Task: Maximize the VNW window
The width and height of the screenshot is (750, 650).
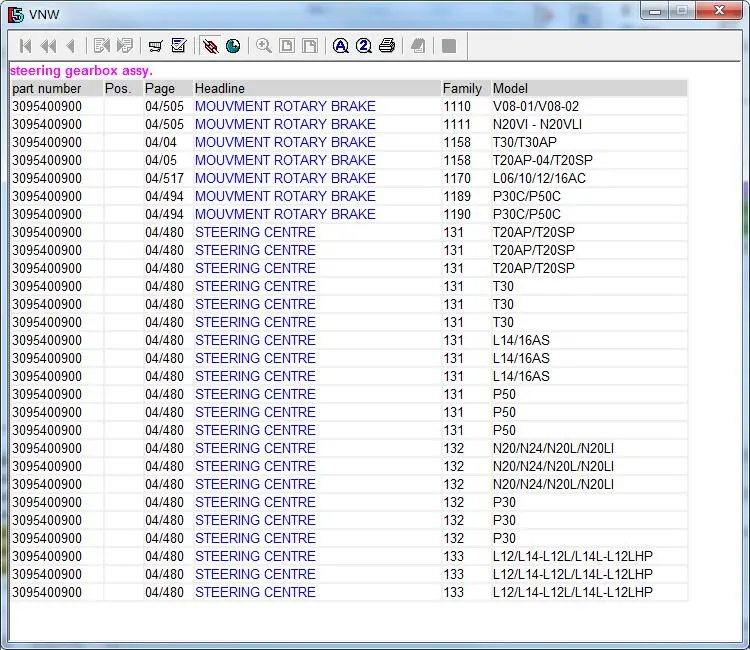Action: [x=682, y=11]
